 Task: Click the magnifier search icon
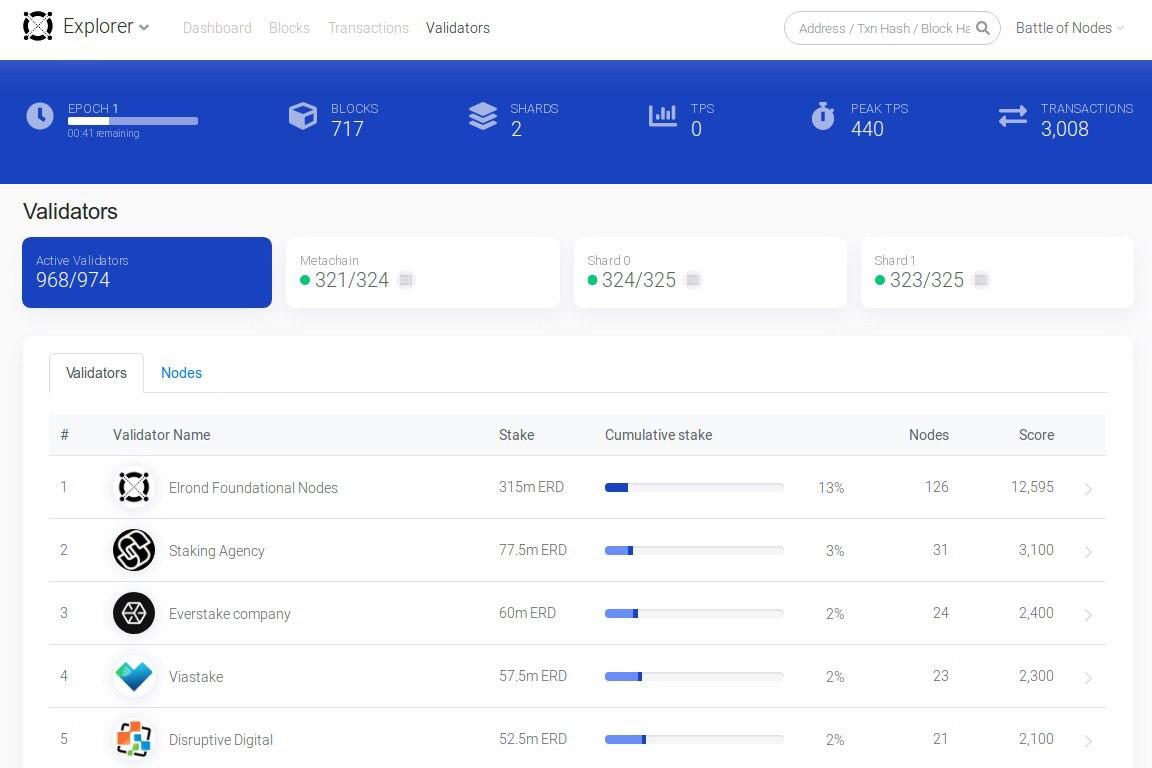tap(983, 28)
